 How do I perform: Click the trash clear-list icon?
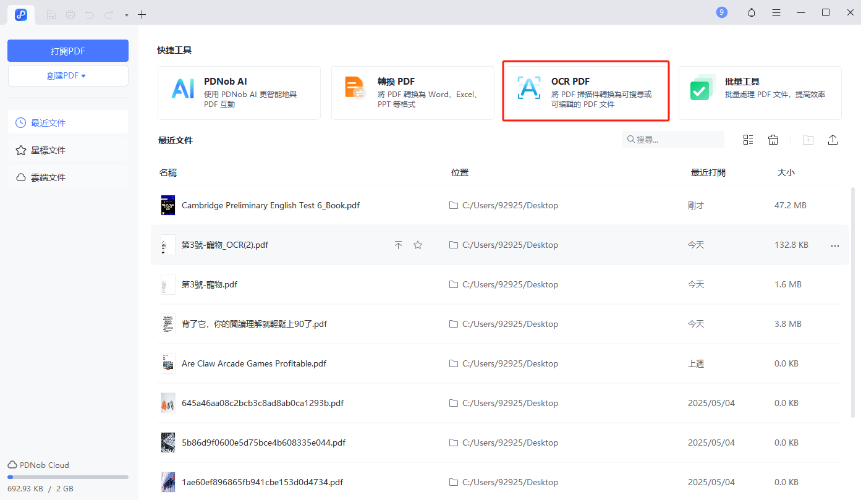point(773,140)
